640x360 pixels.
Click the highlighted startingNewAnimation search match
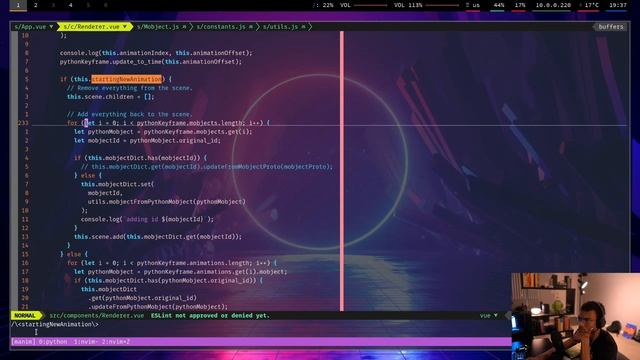[127, 79]
